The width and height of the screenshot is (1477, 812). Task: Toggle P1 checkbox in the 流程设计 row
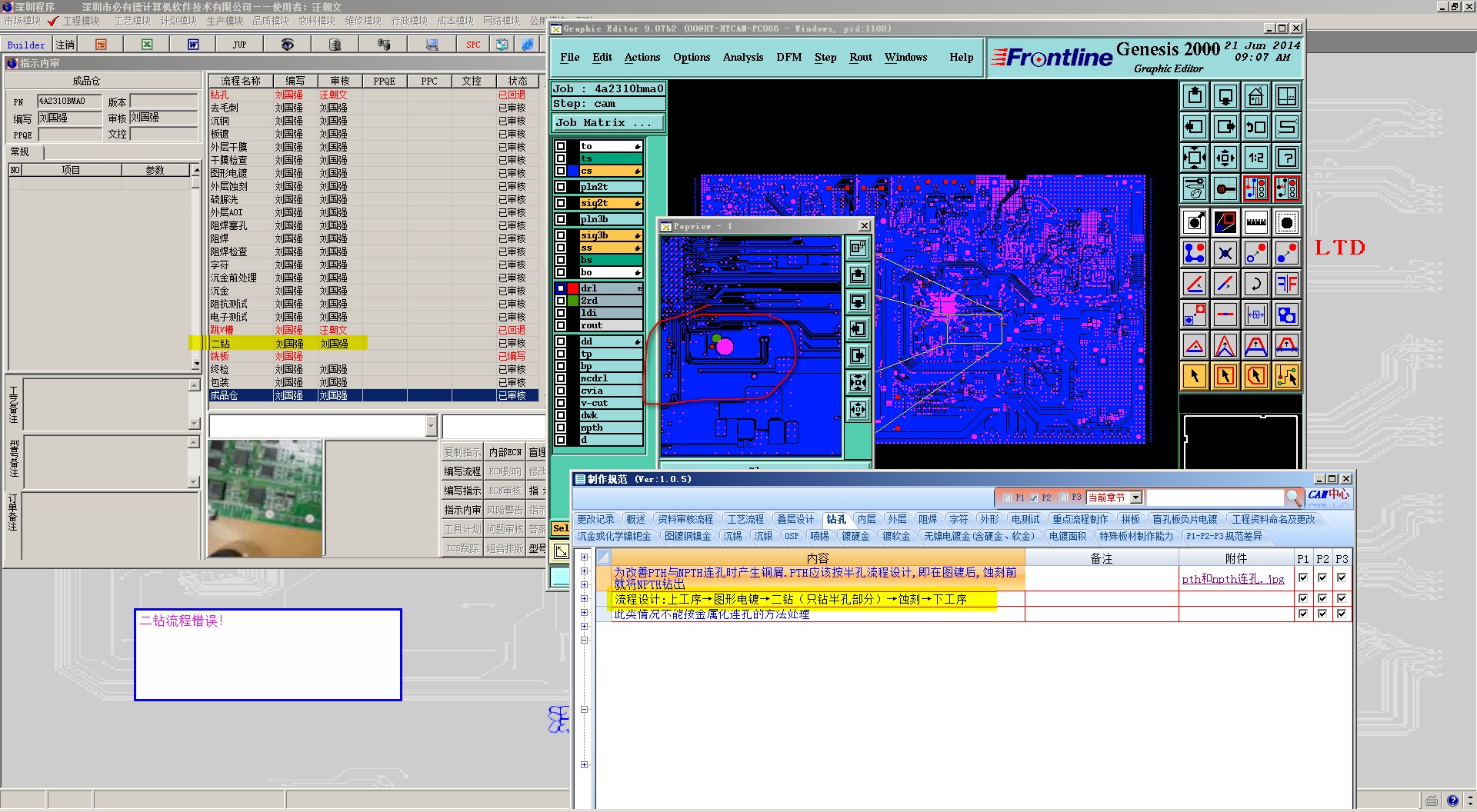(1303, 598)
